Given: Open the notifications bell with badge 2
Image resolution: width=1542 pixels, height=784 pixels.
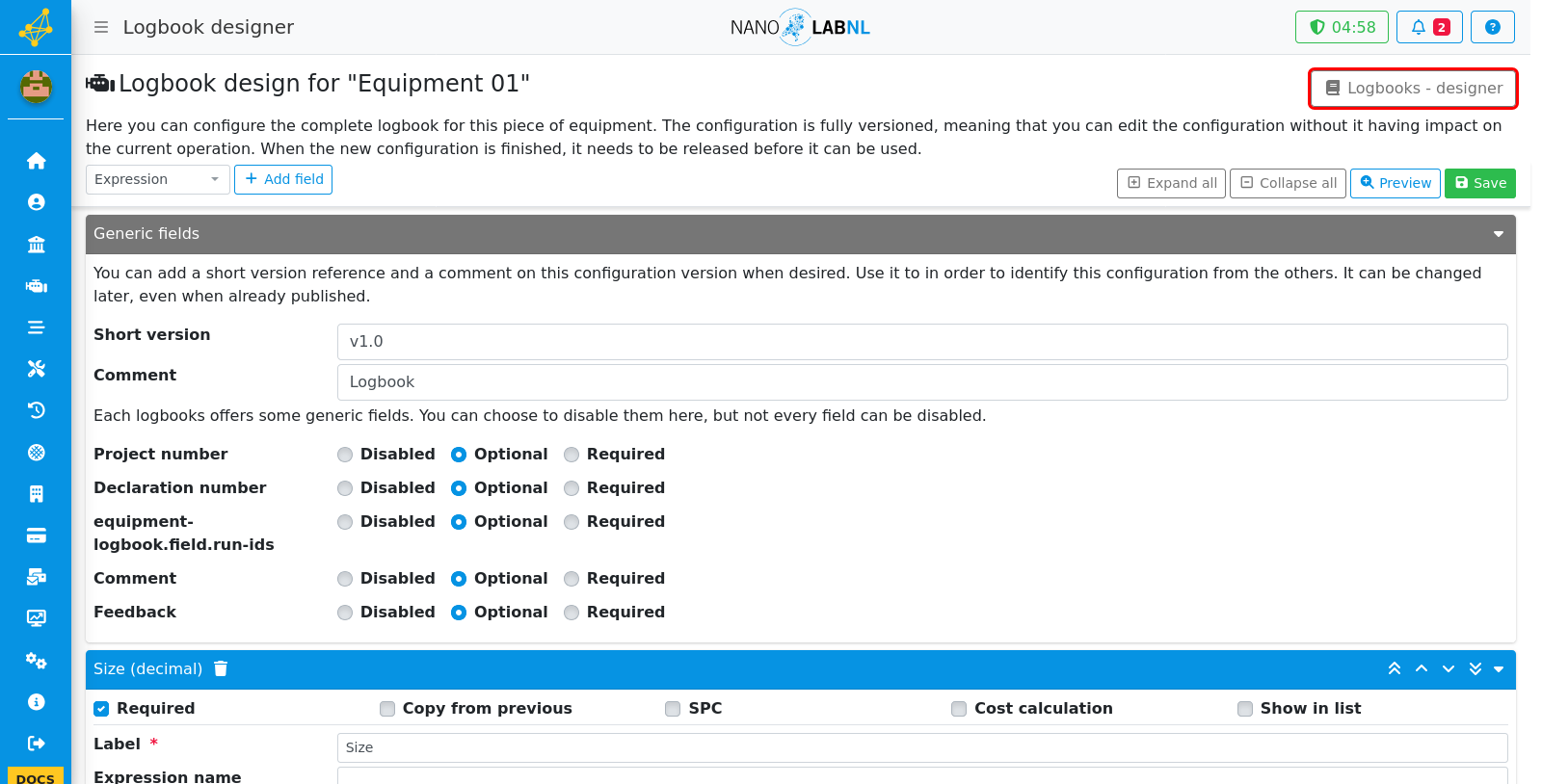Looking at the screenshot, I should pyautogui.click(x=1430, y=27).
